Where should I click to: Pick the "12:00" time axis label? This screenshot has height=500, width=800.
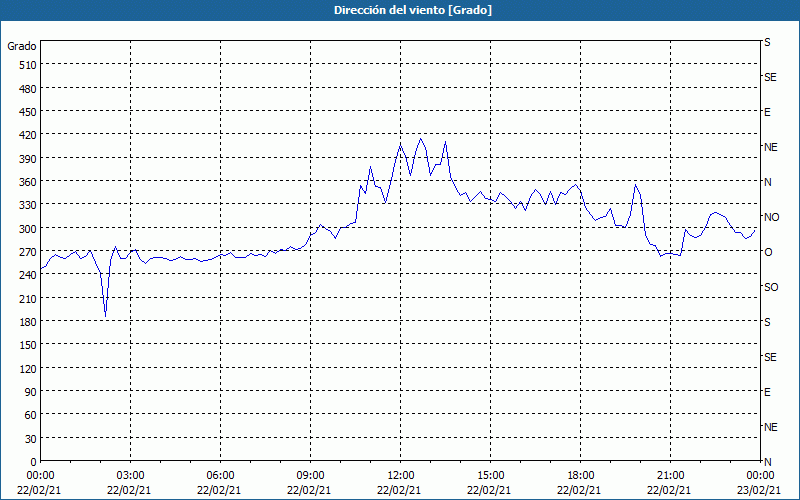401,476
